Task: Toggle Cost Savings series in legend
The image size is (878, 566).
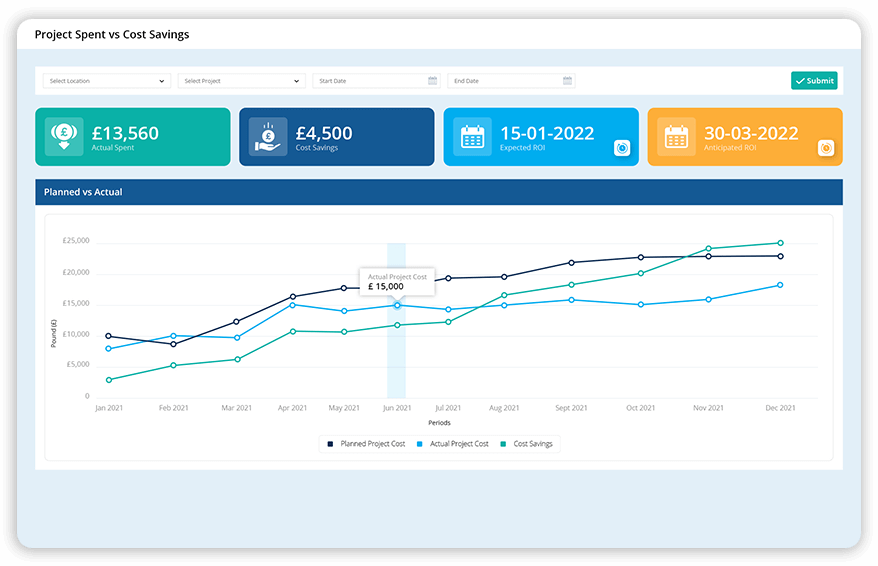Action: [526, 444]
